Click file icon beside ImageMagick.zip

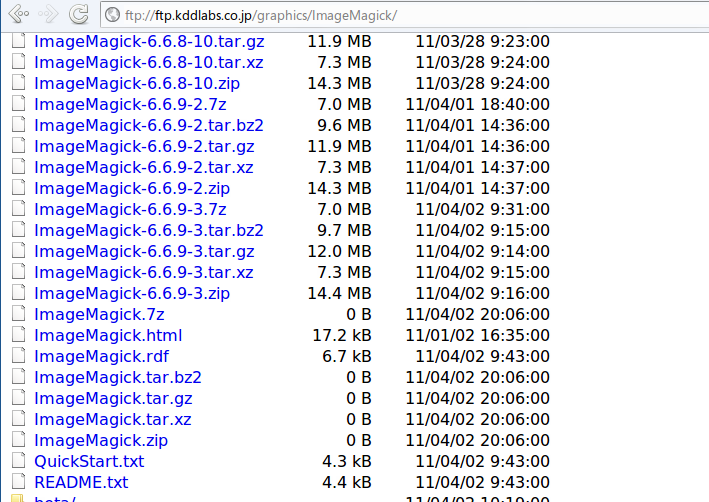click(x=19, y=440)
